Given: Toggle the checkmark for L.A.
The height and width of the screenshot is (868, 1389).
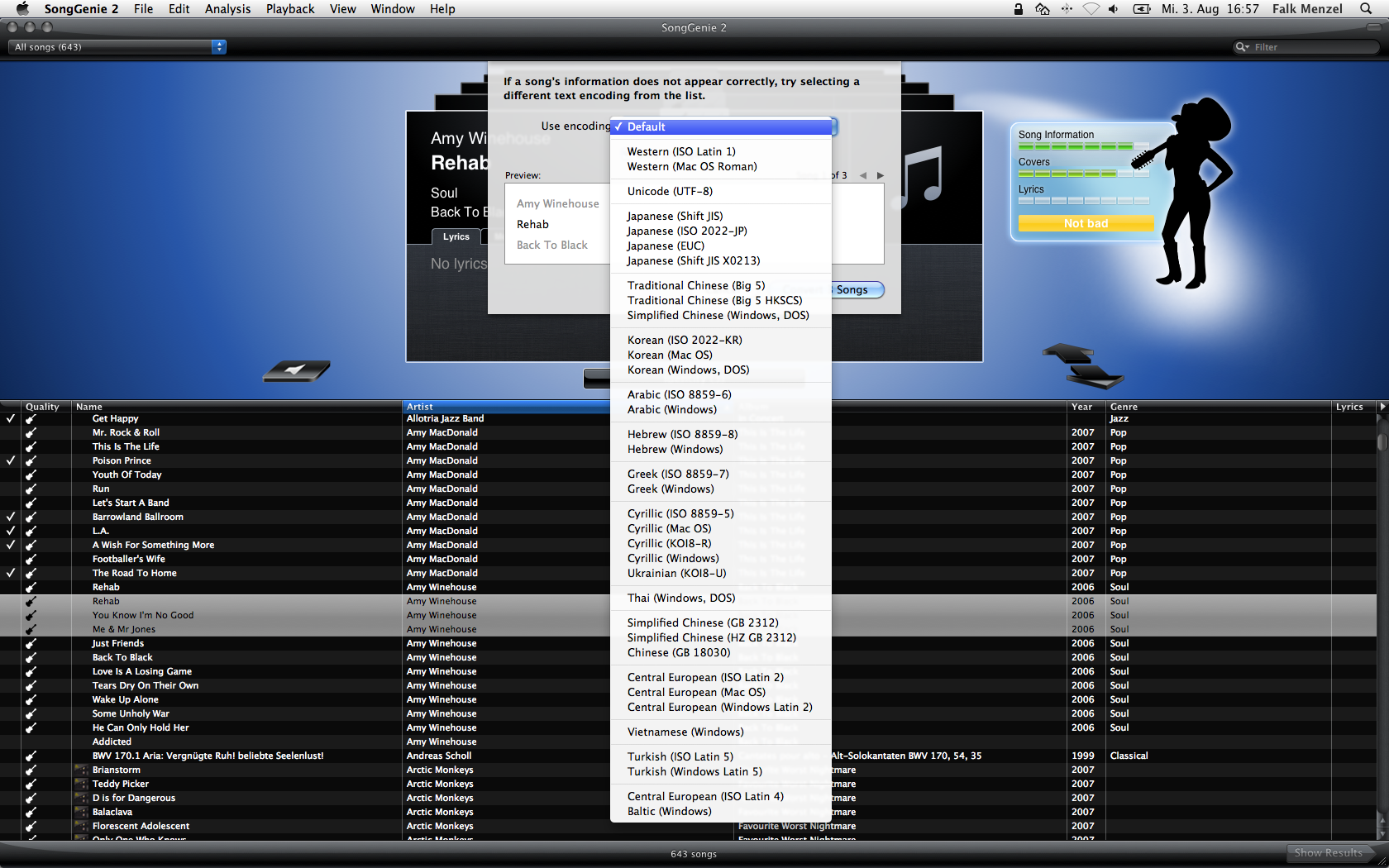Looking at the screenshot, I should click(x=11, y=531).
